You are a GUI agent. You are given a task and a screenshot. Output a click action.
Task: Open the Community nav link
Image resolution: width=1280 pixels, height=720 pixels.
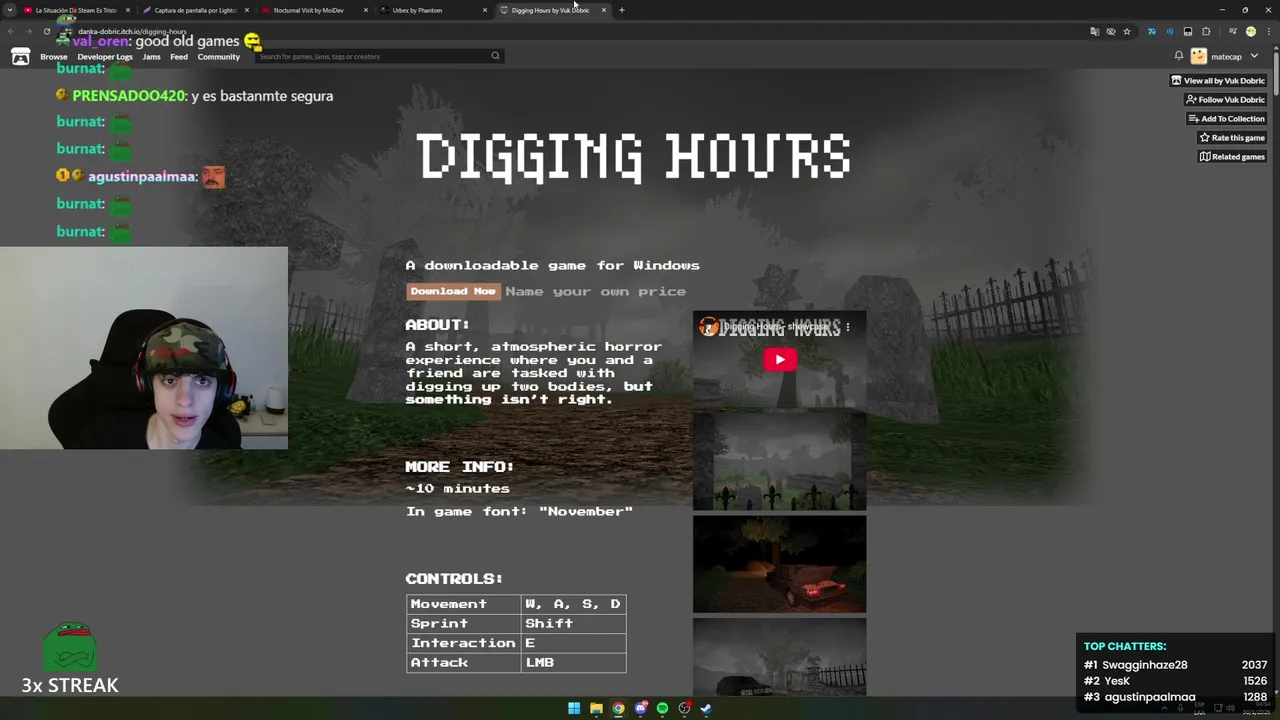click(x=218, y=57)
